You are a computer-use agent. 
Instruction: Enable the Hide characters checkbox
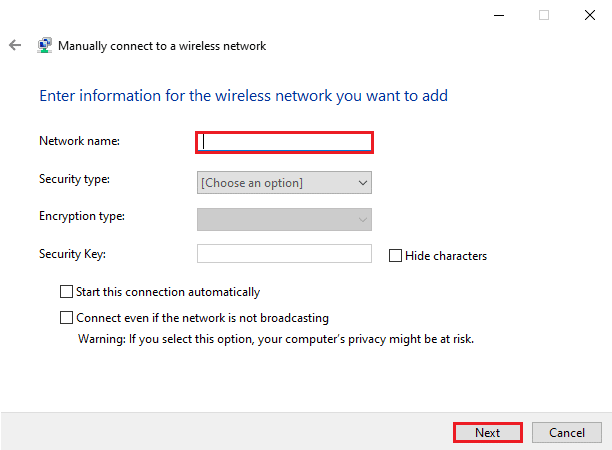[396, 256]
